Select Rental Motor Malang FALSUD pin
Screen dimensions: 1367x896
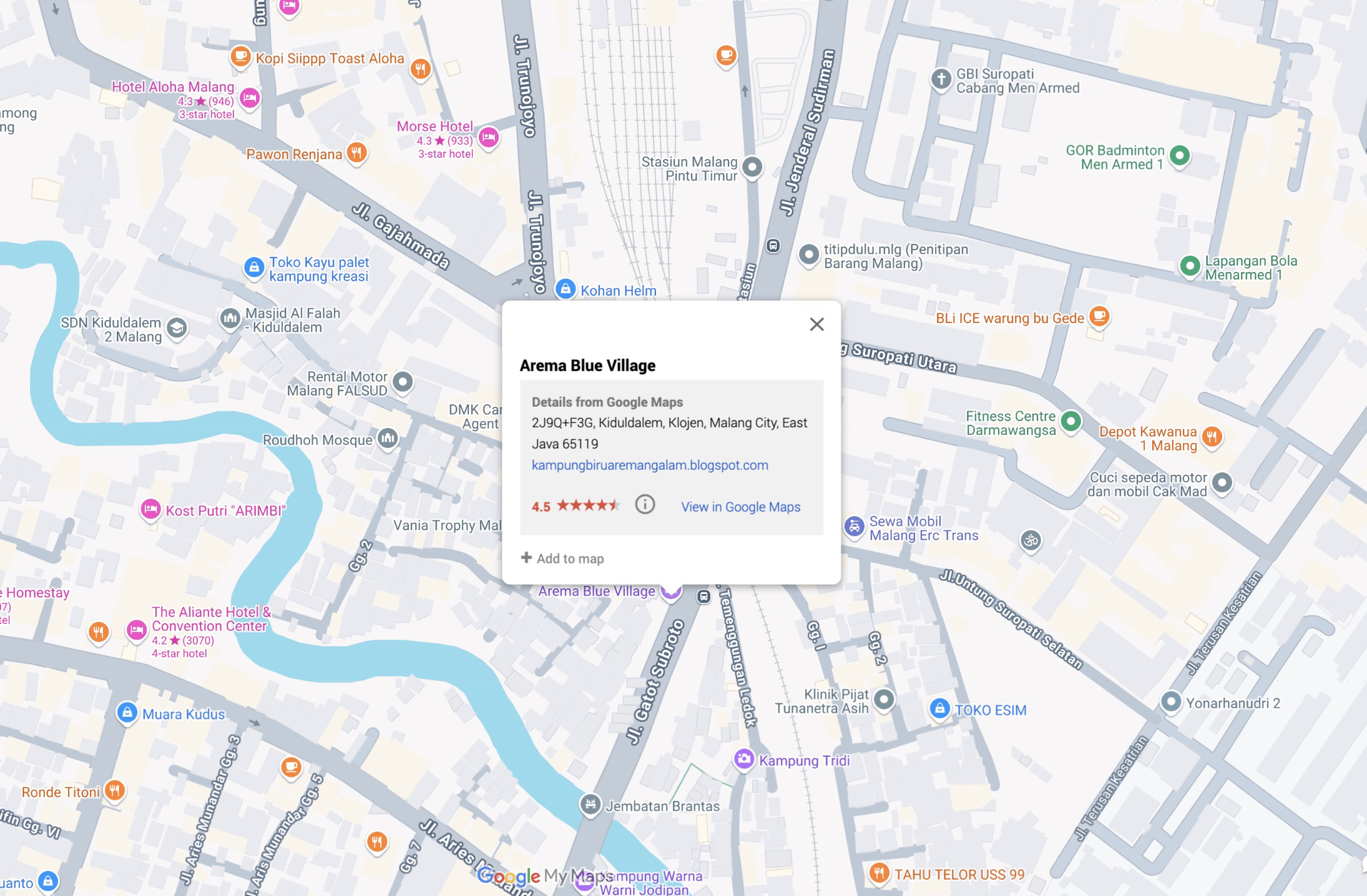coord(403,382)
